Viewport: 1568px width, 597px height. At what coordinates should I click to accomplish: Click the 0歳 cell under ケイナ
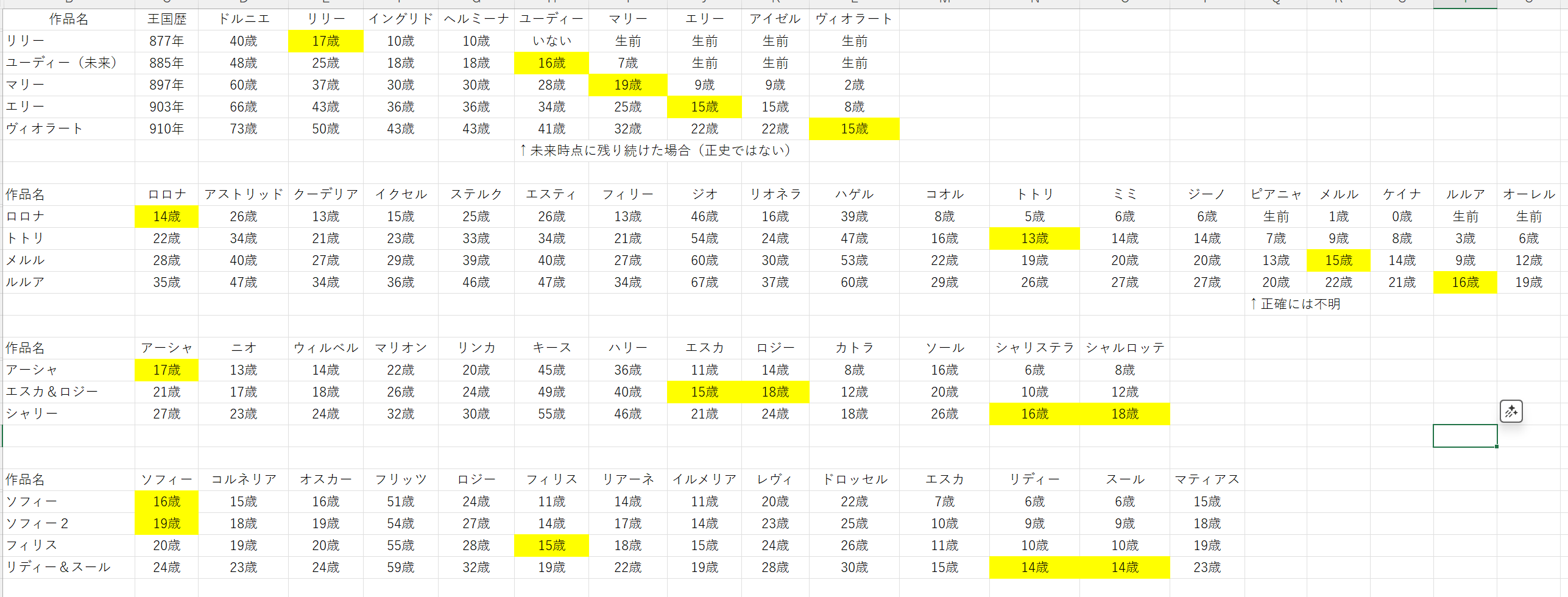1402,216
